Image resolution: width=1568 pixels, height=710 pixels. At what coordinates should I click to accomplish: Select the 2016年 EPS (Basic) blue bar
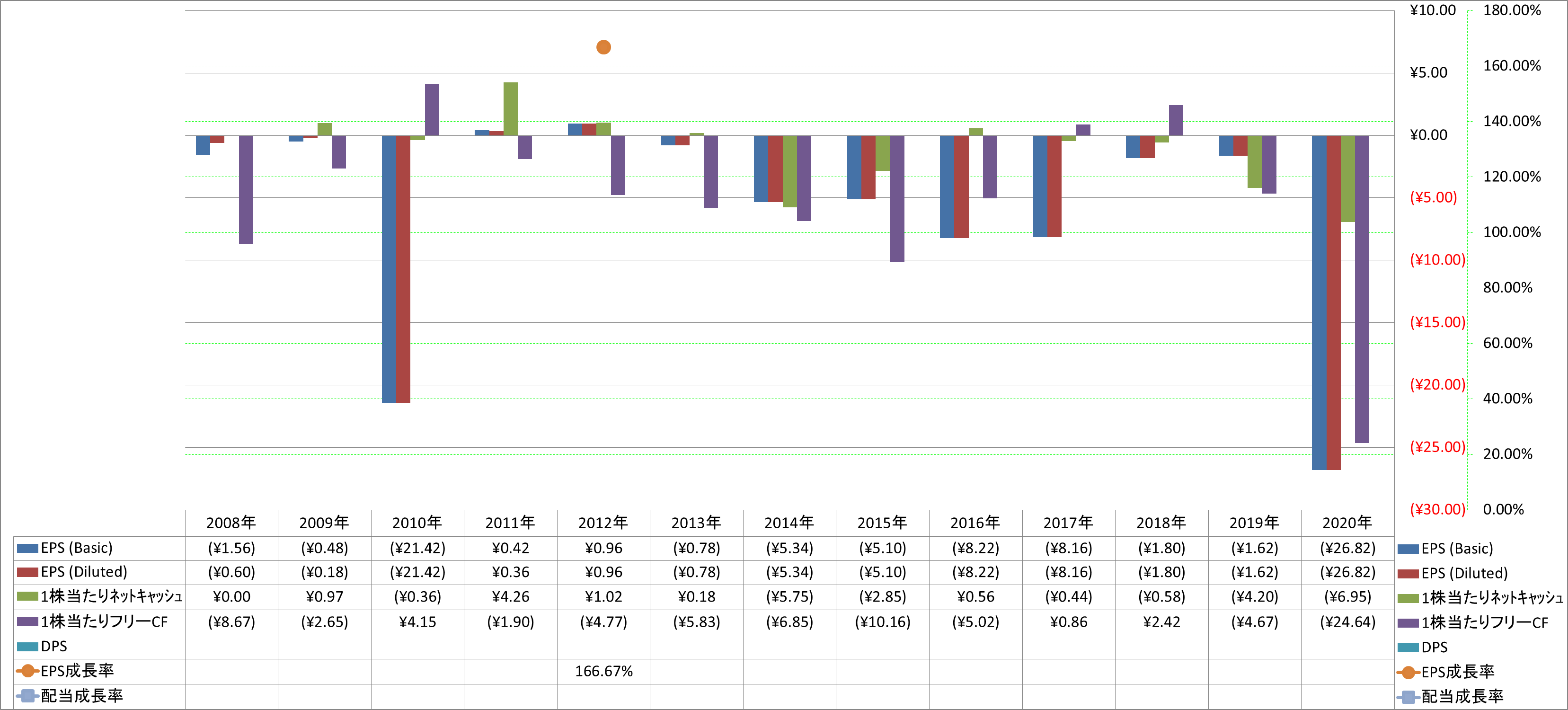click(x=947, y=187)
